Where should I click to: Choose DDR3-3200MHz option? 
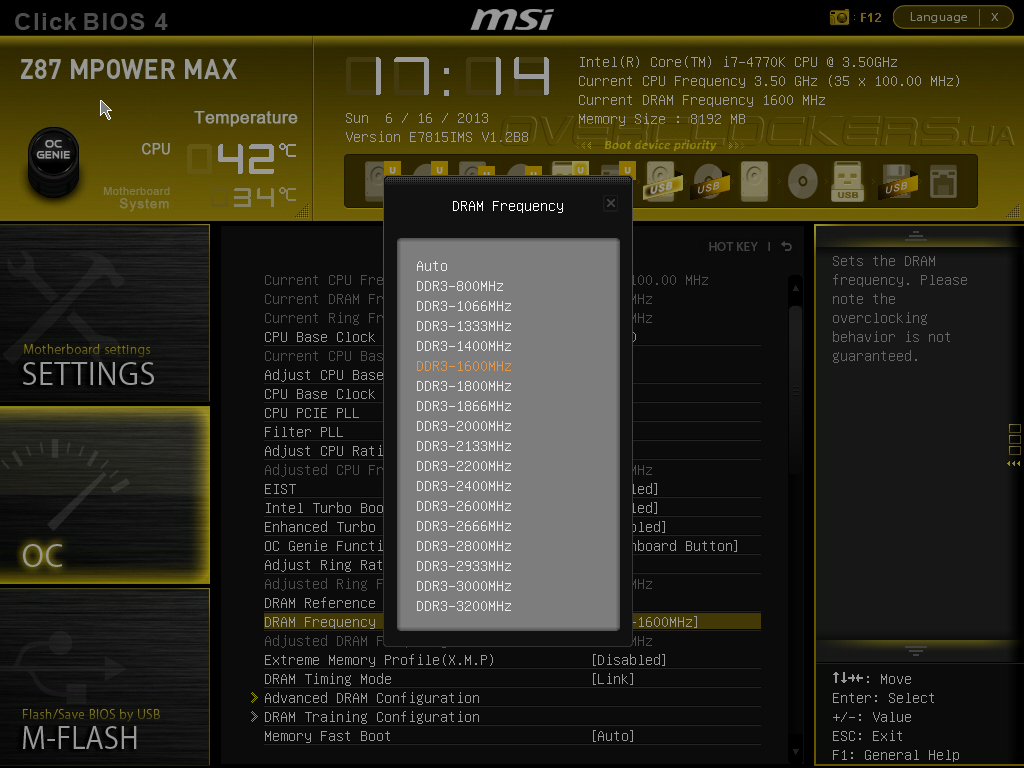point(464,606)
